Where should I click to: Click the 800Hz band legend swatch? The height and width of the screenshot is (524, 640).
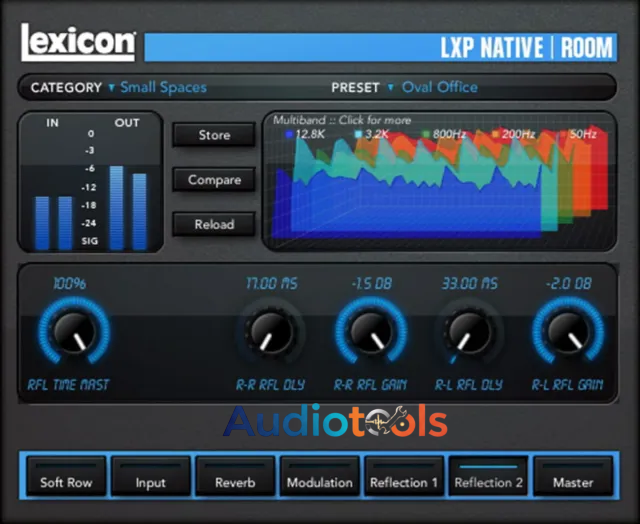point(426,134)
